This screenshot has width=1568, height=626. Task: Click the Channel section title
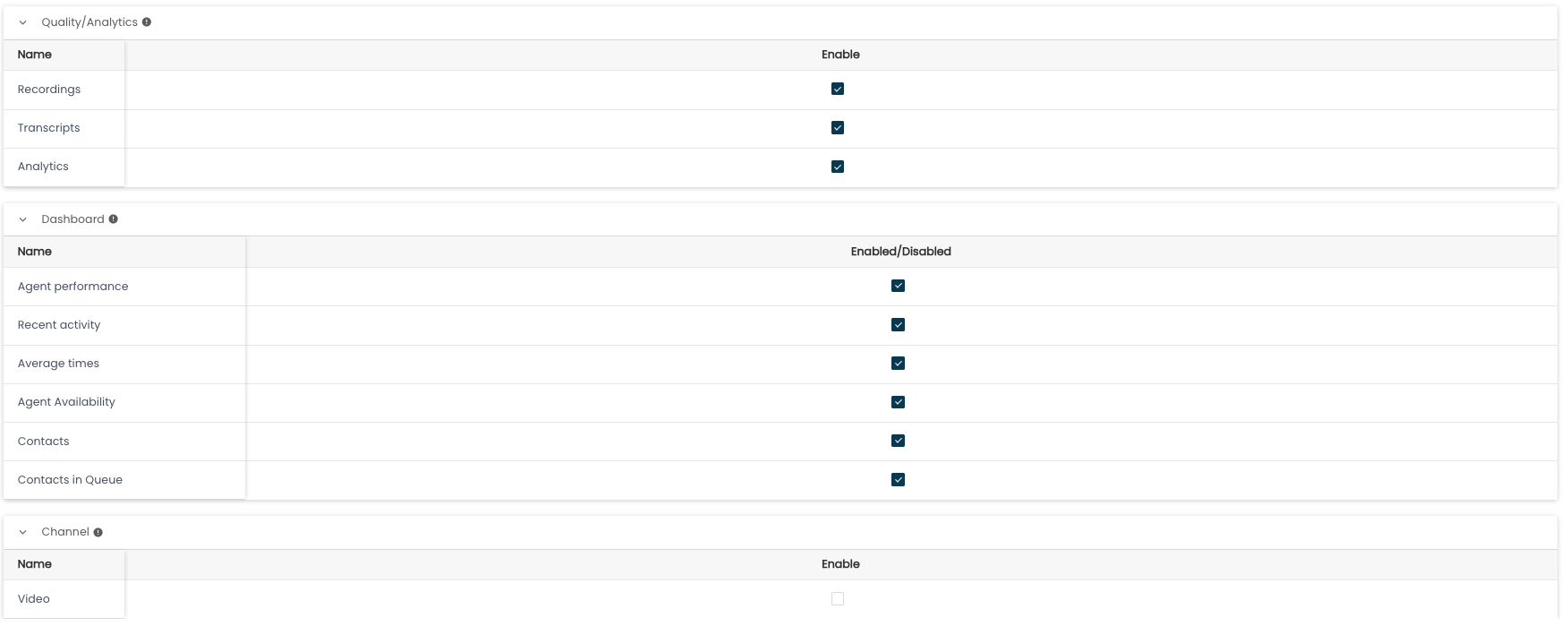[65, 532]
